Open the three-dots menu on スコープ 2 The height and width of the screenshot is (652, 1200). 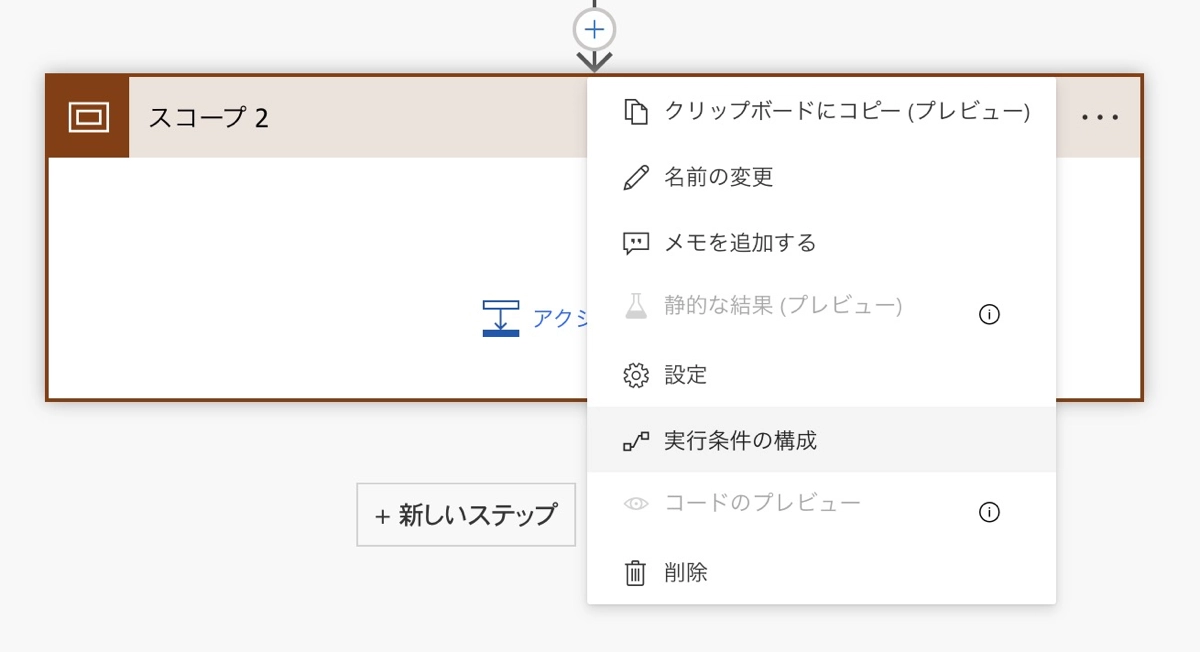[x=1100, y=117]
